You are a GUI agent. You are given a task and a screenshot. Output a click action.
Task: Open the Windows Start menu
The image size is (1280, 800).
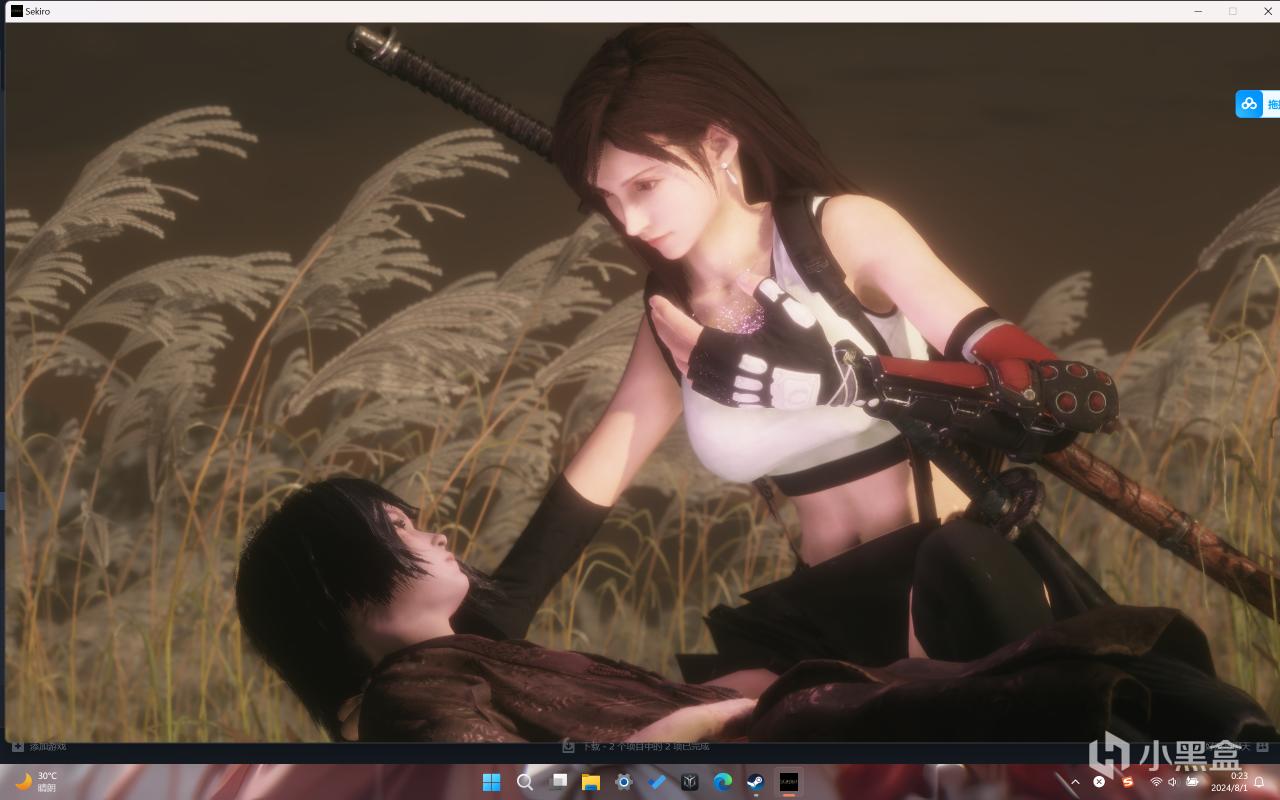(491, 782)
